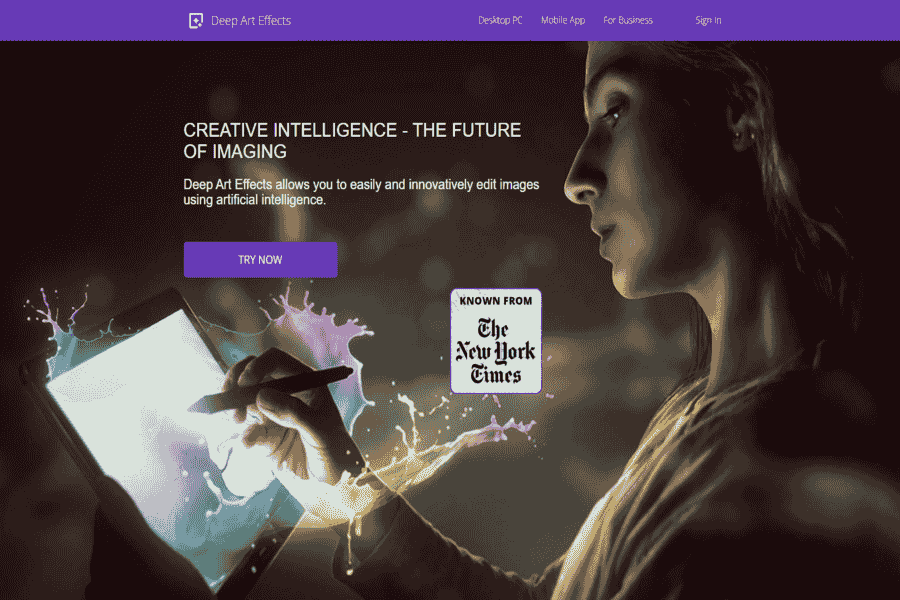
Task: Click the Deep Art Effects description paragraph
Action: click(361, 192)
